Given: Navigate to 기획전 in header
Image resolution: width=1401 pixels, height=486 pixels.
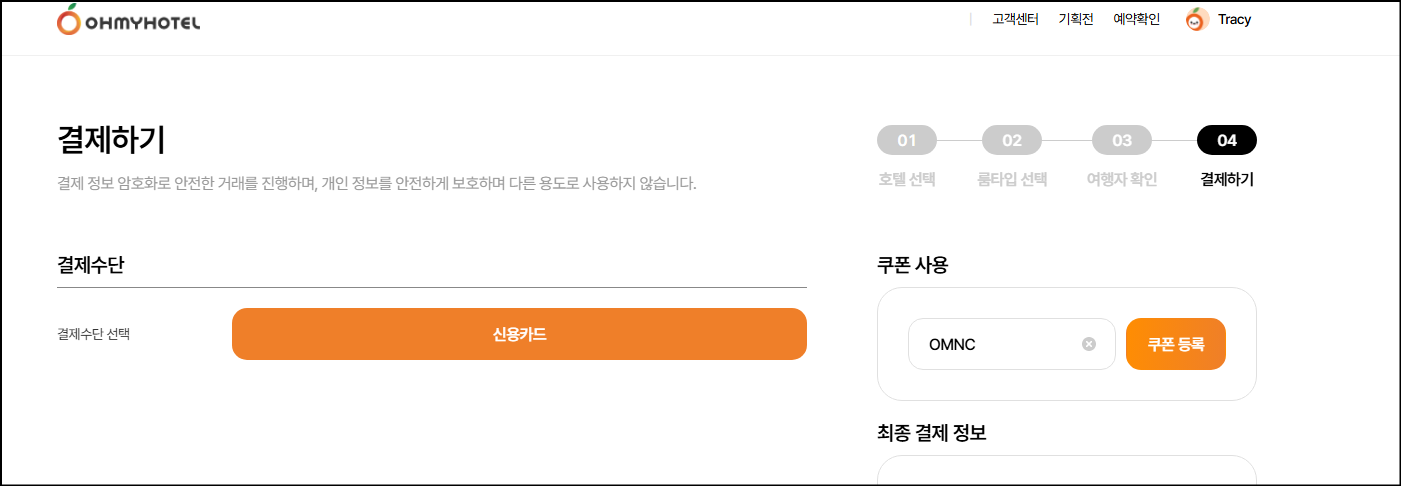Looking at the screenshot, I should point(1076,19).
